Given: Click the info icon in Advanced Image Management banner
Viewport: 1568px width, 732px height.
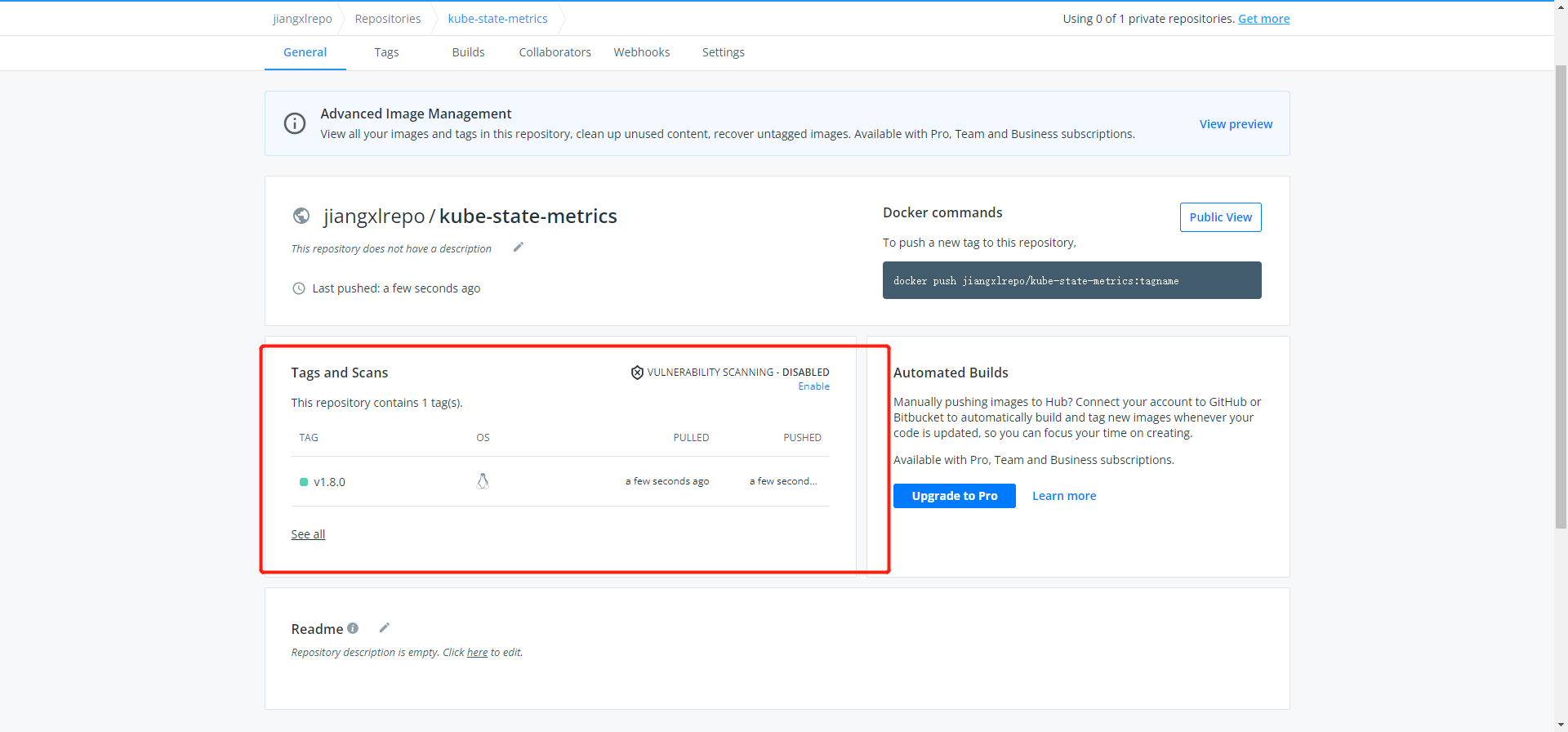Looking at the screenshot, I should point(295,123).
